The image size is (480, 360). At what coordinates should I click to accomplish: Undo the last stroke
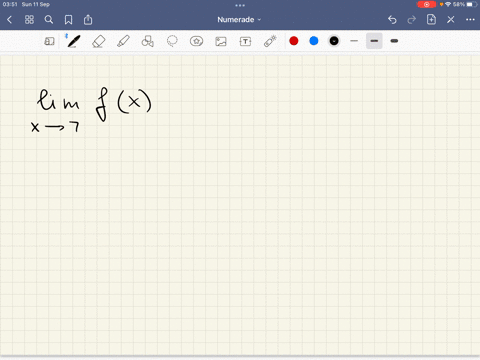(x=392, y=20)
